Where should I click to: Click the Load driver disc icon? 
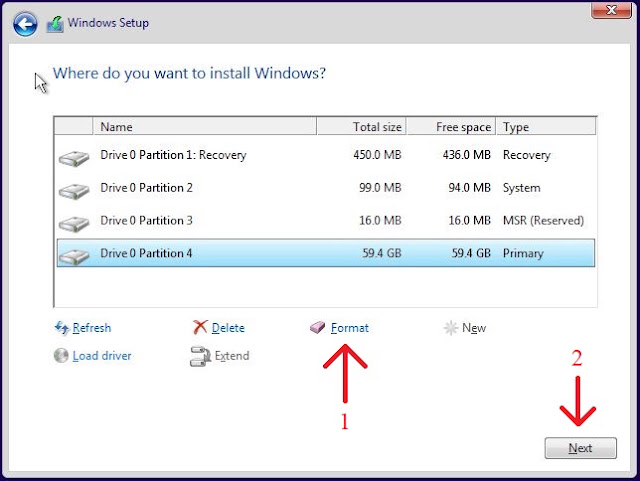(61, 356)
